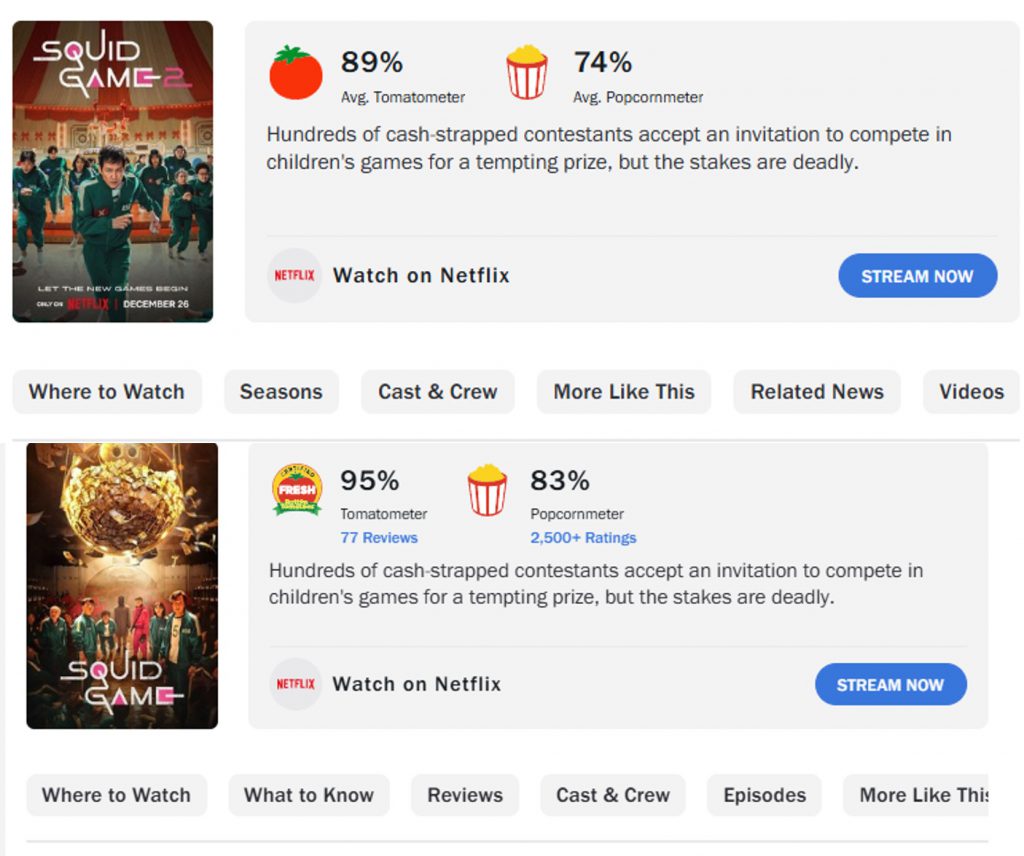Open the 2,500+ Ratings link
The height and width of the screenshot is (856, 1024).
coord(583,538)
